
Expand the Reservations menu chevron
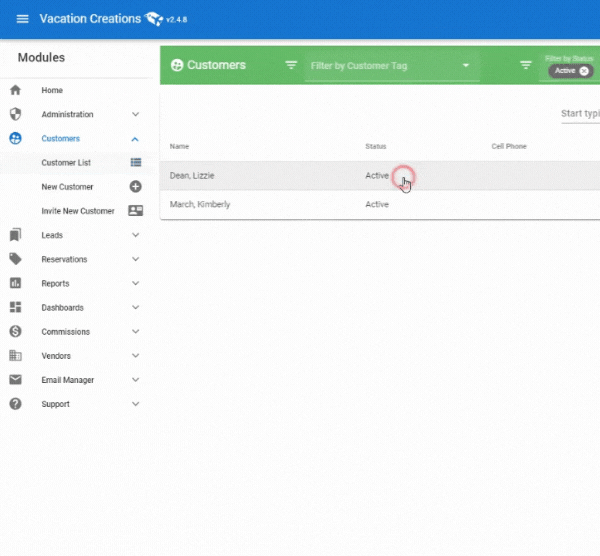coord(135,259)
